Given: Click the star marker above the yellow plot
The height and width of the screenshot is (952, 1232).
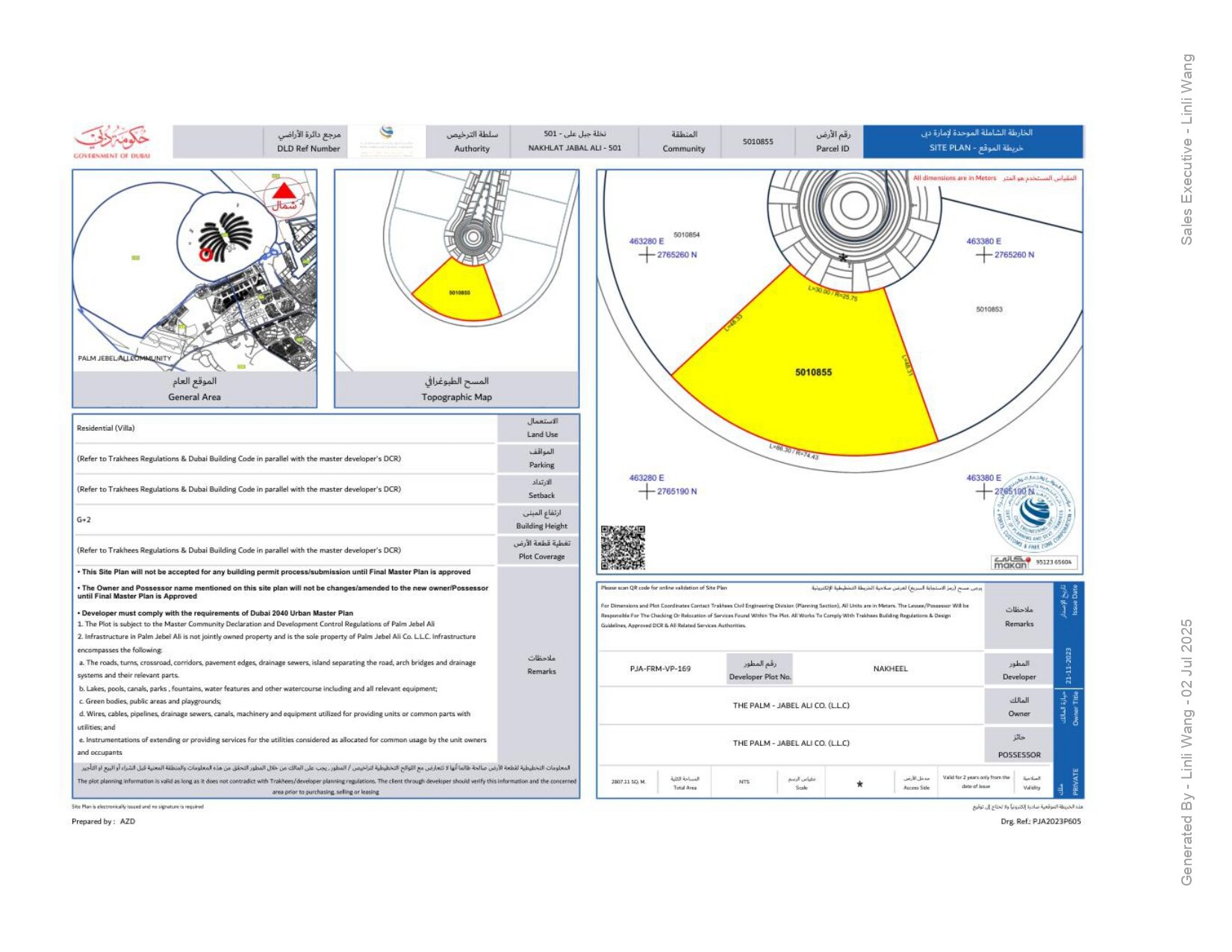Looking at the screenshot, I should pos(843,258).
